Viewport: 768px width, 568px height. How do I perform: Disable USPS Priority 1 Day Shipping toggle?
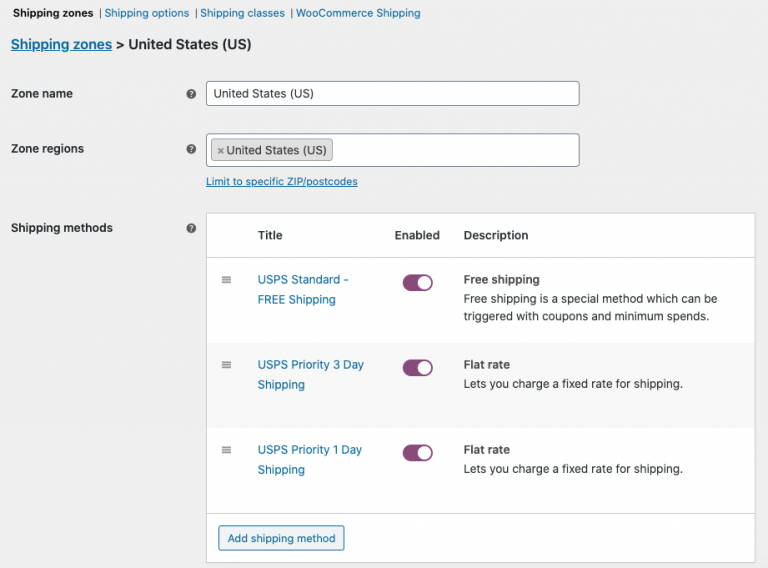click(418, 453)
